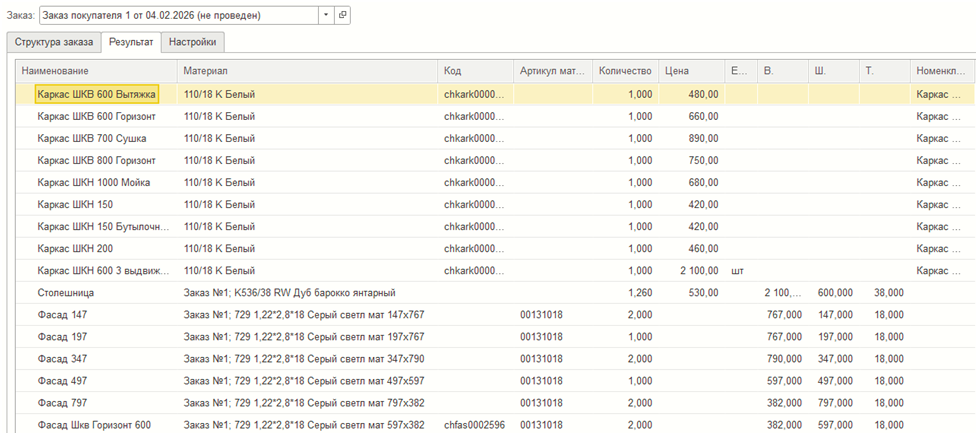Click width value 600,000 in Столешница row
Image resolution: width=978 pixels, height=435 pixels.
click(835, 292)
